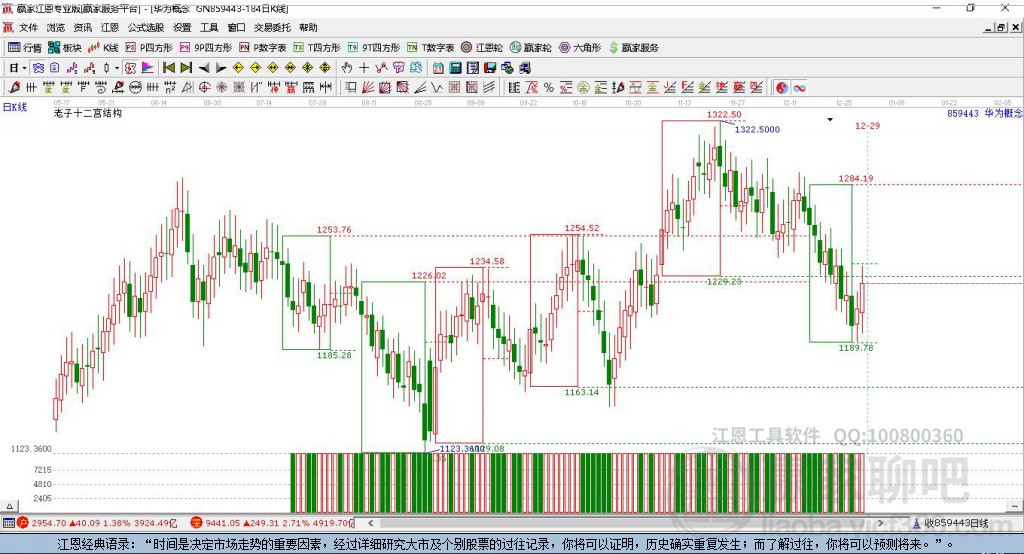
Task: Open the 公式选股 menu
Action: [146, 27]
